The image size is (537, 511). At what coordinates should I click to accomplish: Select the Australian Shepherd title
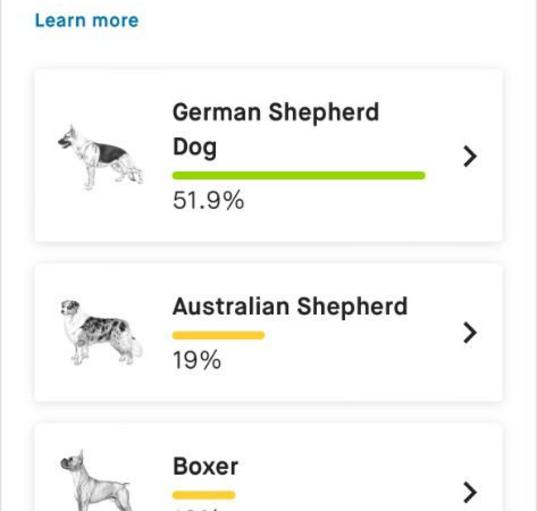(290, 307)
